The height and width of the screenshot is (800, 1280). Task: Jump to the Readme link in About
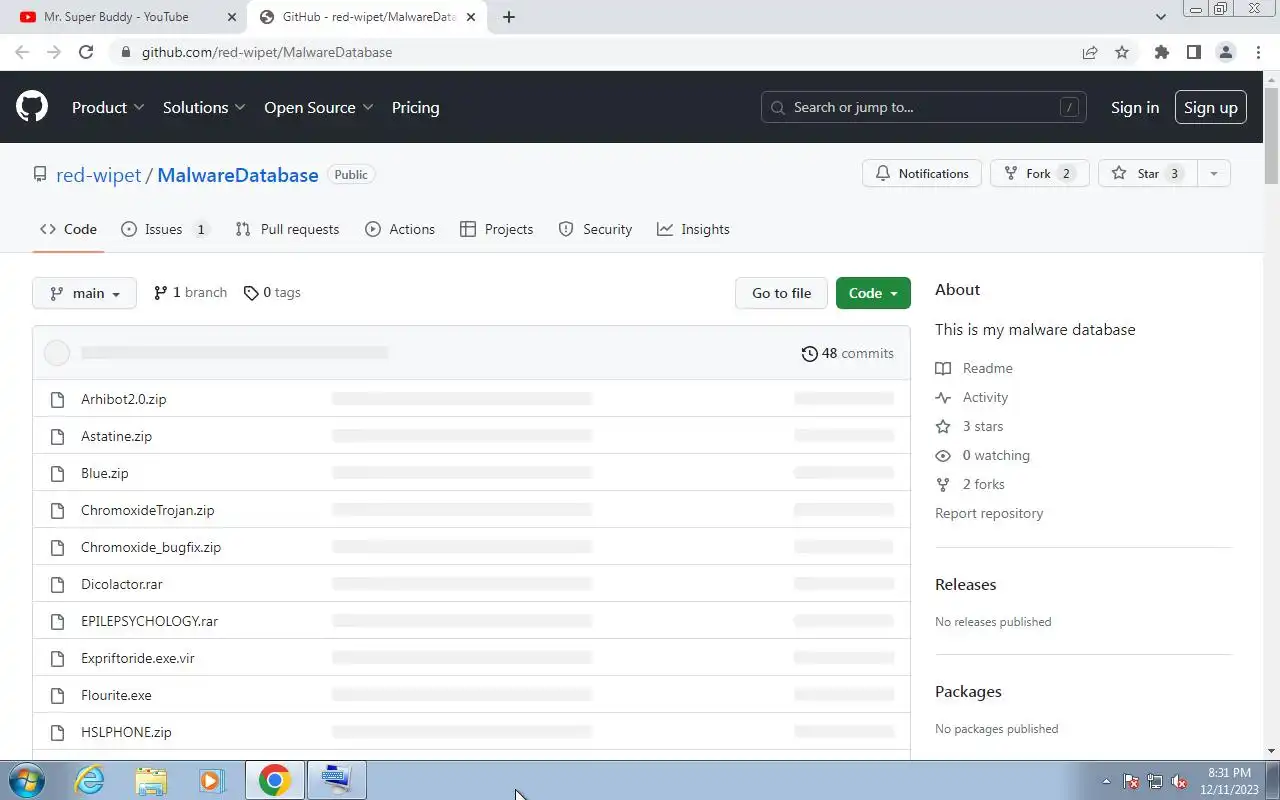(x=974, y=368)
